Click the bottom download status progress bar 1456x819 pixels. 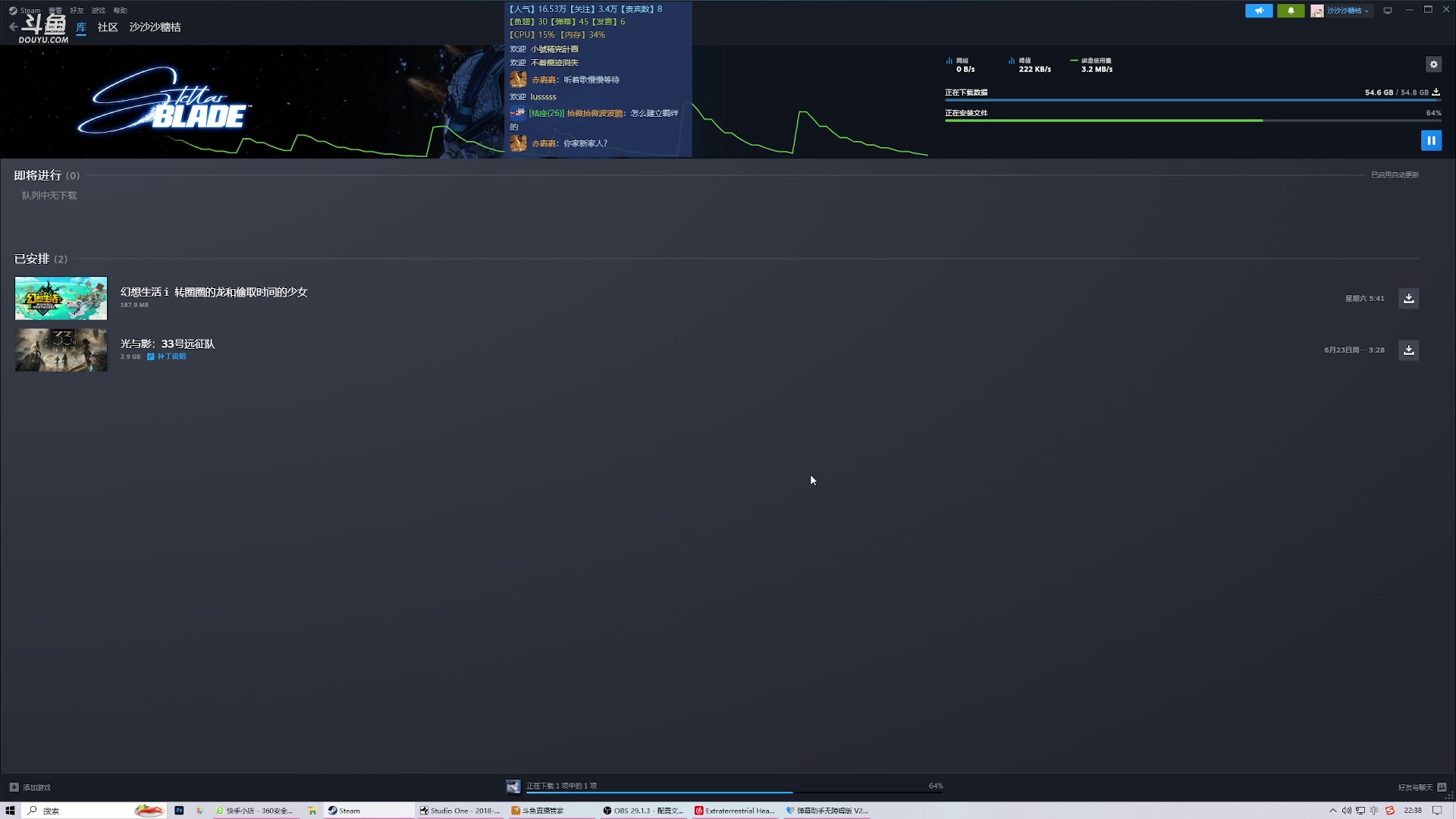click(735, 792)
